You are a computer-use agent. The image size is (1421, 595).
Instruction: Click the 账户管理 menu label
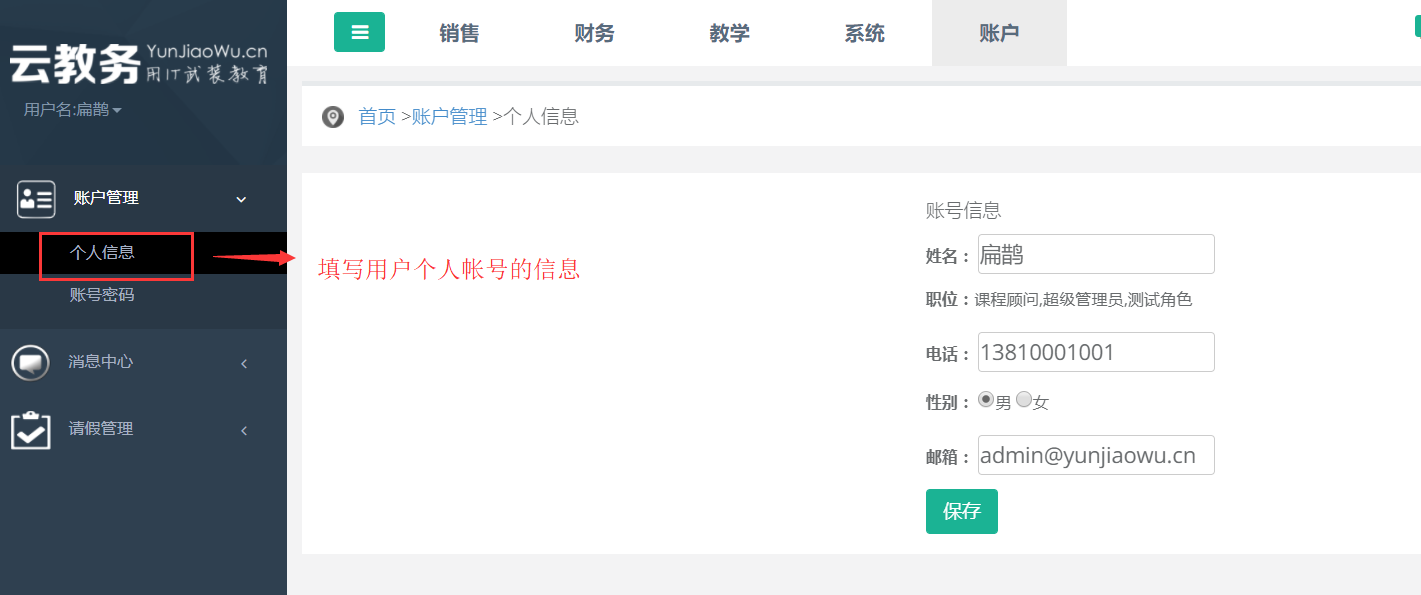(106, 198)
